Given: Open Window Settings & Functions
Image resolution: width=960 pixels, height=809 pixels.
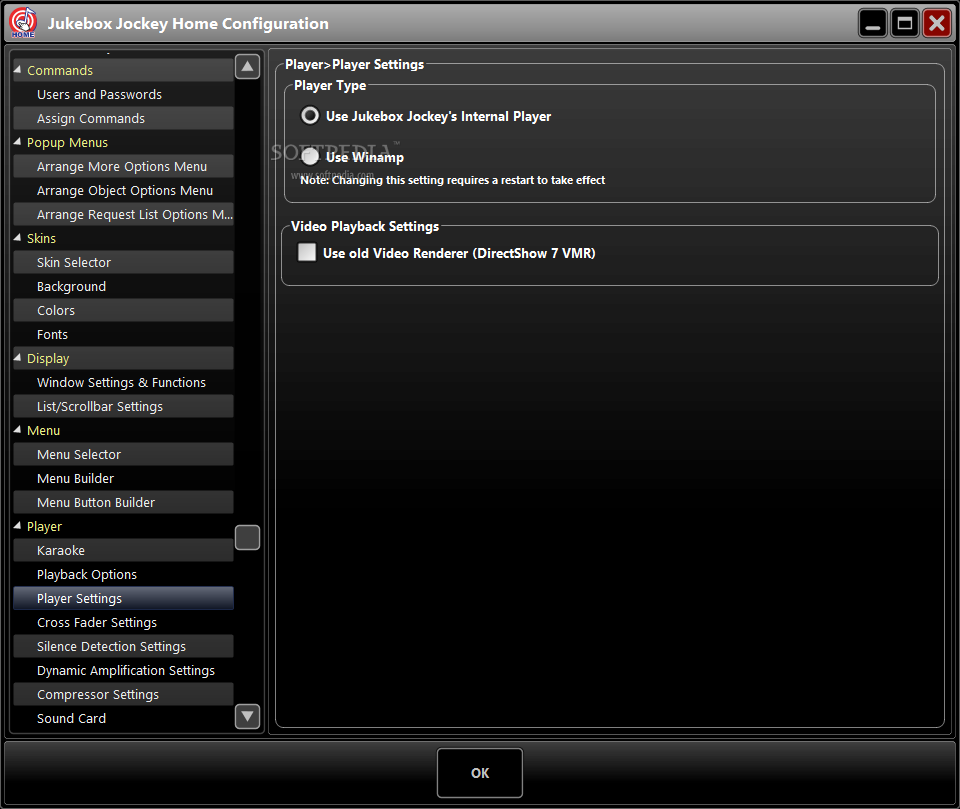Looking at the screenshot, I should tap(124, 382).
